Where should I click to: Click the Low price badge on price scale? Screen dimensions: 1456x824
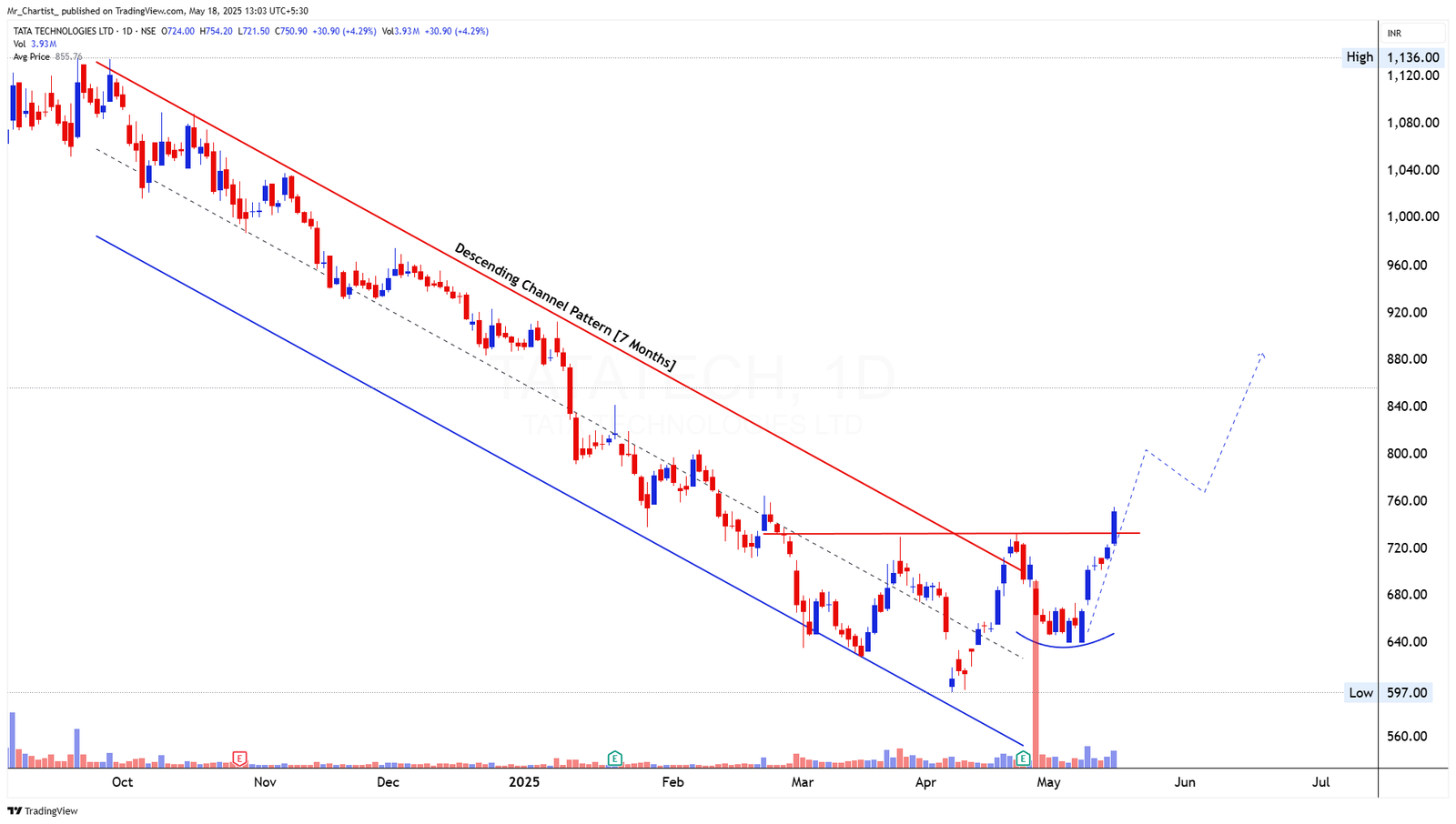point(1360,692)
